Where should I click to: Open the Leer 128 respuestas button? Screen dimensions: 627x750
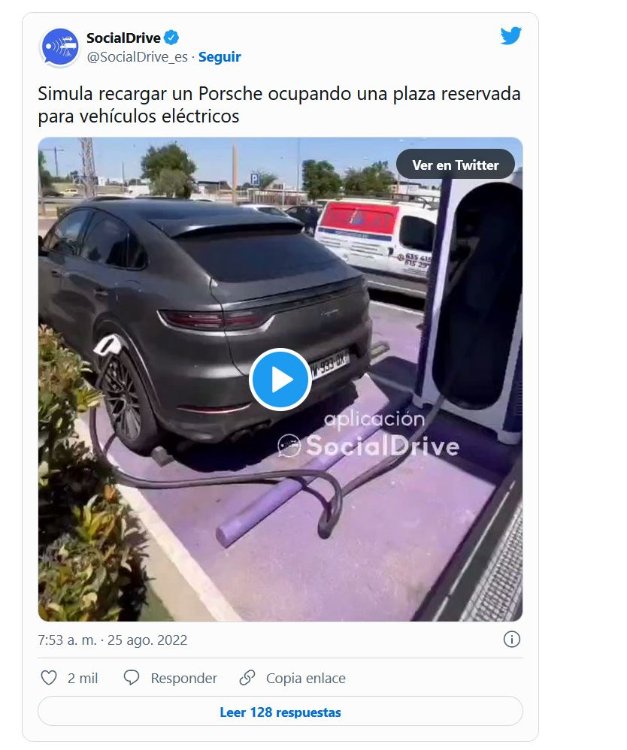[x=280, y=712]
